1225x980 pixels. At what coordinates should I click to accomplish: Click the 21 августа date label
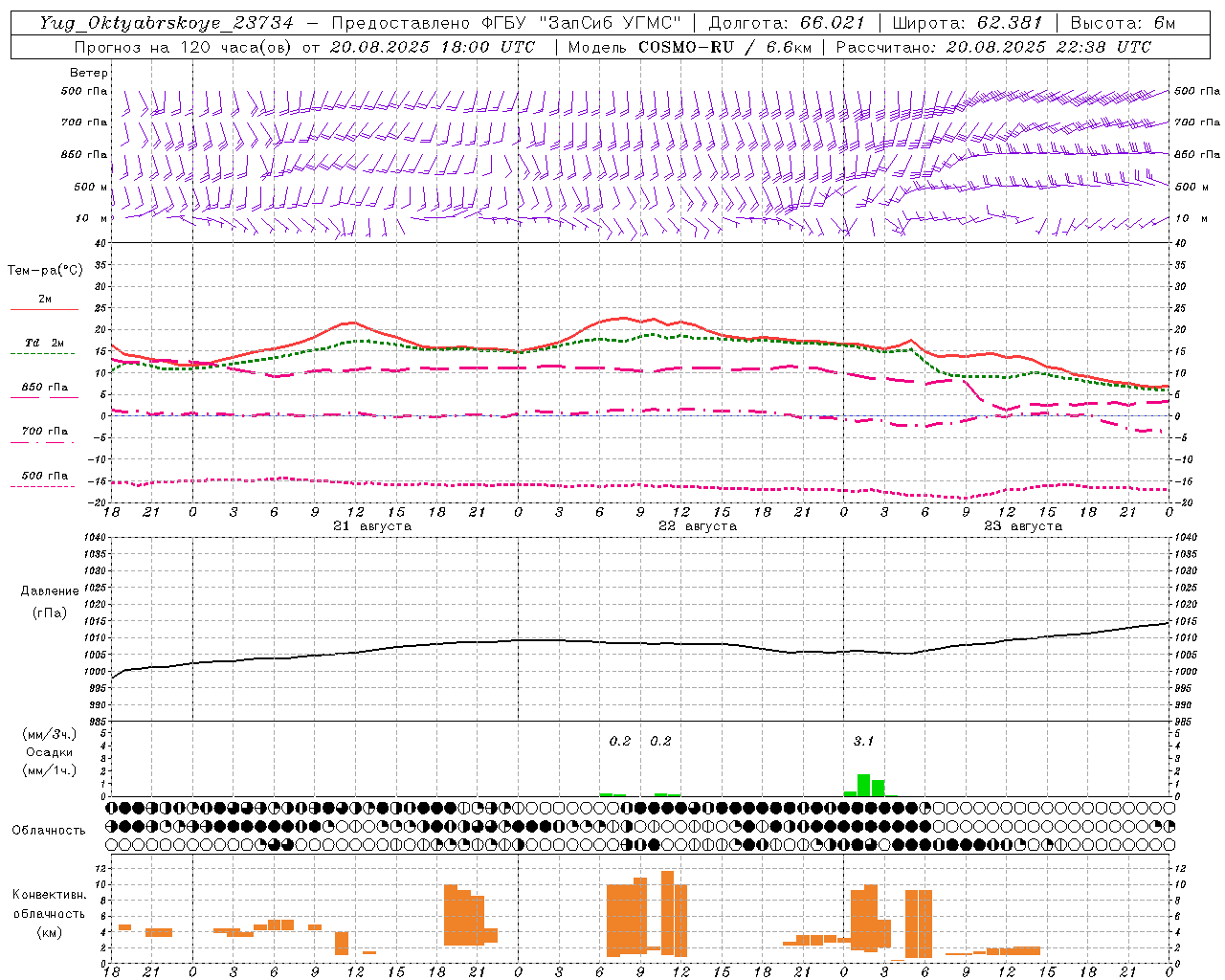point(372,526)
